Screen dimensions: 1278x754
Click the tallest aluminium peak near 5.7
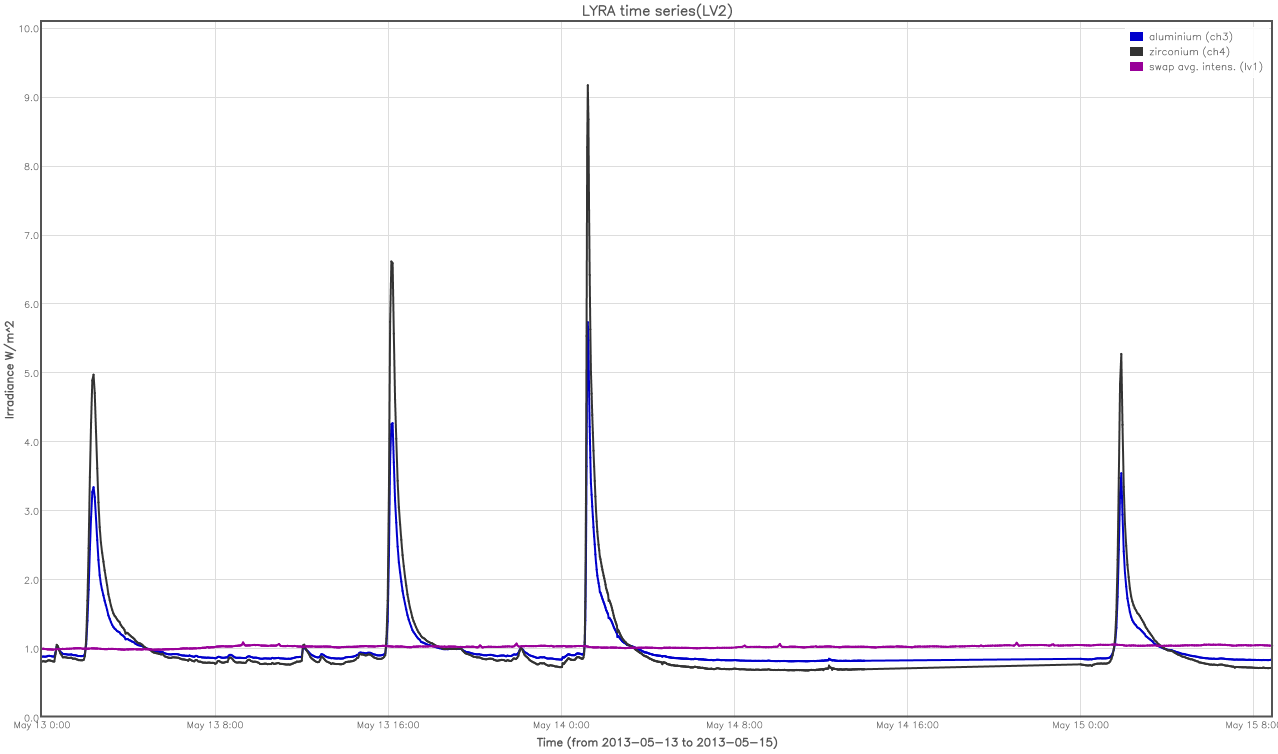pyautogui.click(x=588, y=322)
